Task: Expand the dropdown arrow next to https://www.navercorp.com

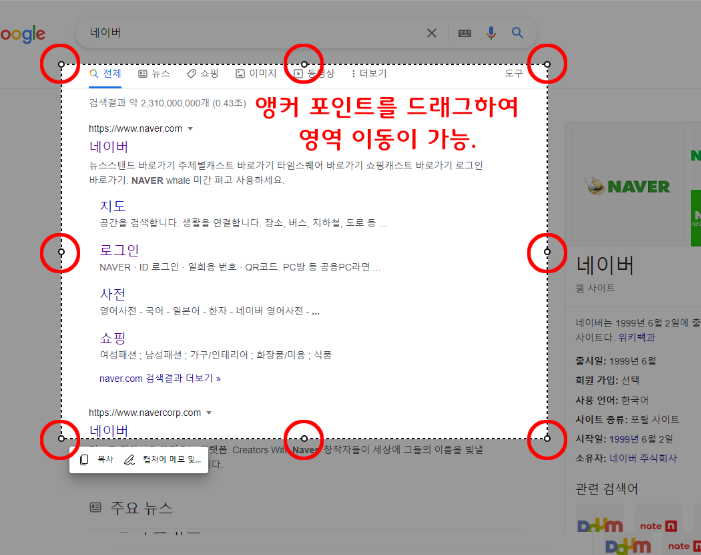Action: click(209, 413)
